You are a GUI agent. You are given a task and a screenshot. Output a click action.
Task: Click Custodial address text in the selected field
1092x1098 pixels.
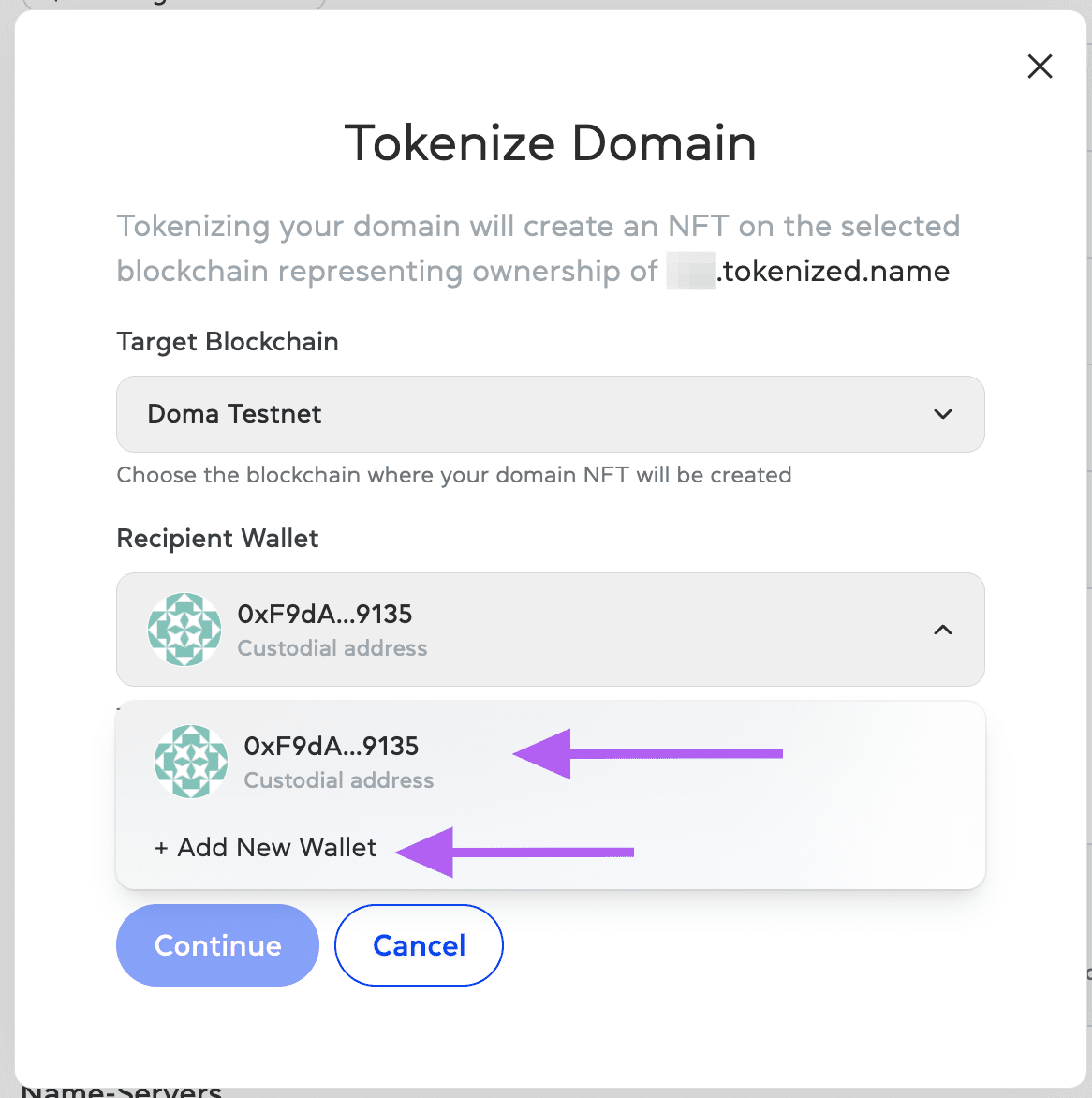tap(332, 648)
